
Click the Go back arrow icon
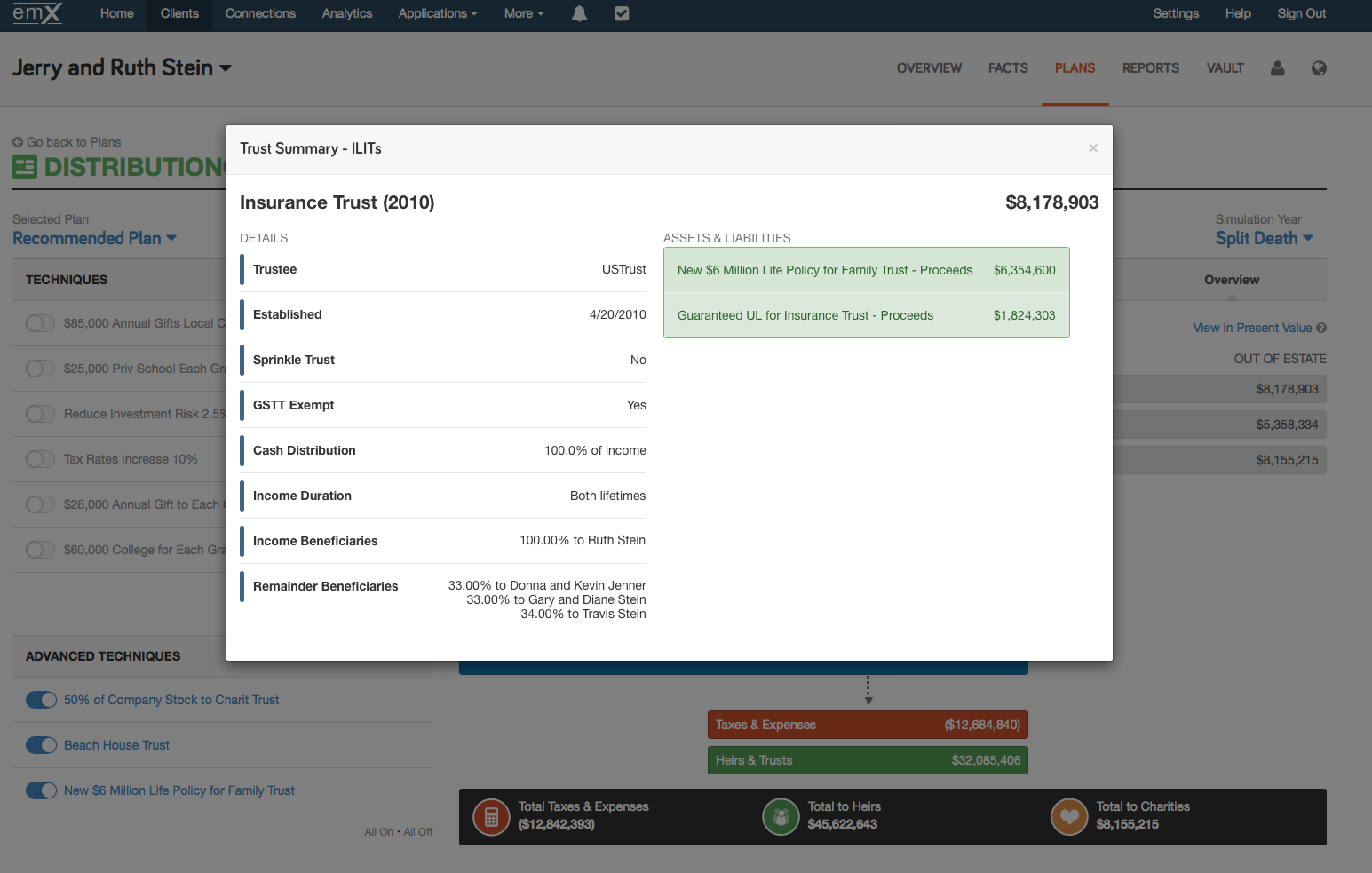(18, 142)
